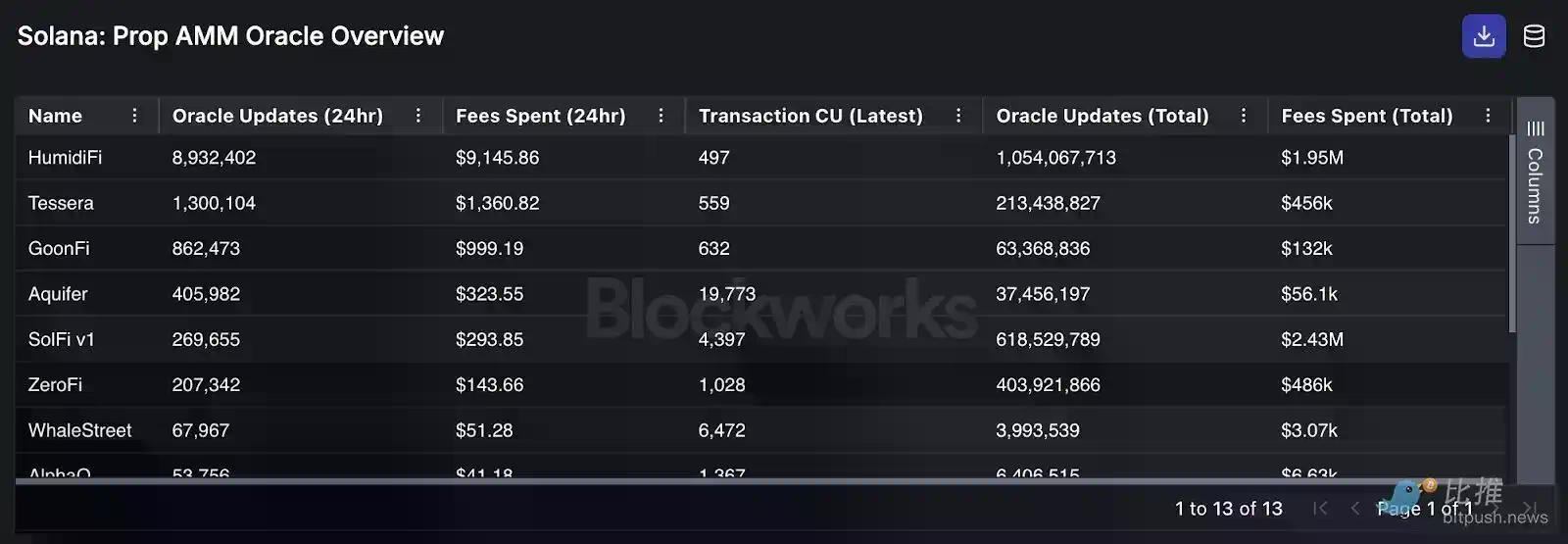This screenshot has width=1568, height=544.
Task: Click the GoonFi row name
Action: (x=59, y=249)
